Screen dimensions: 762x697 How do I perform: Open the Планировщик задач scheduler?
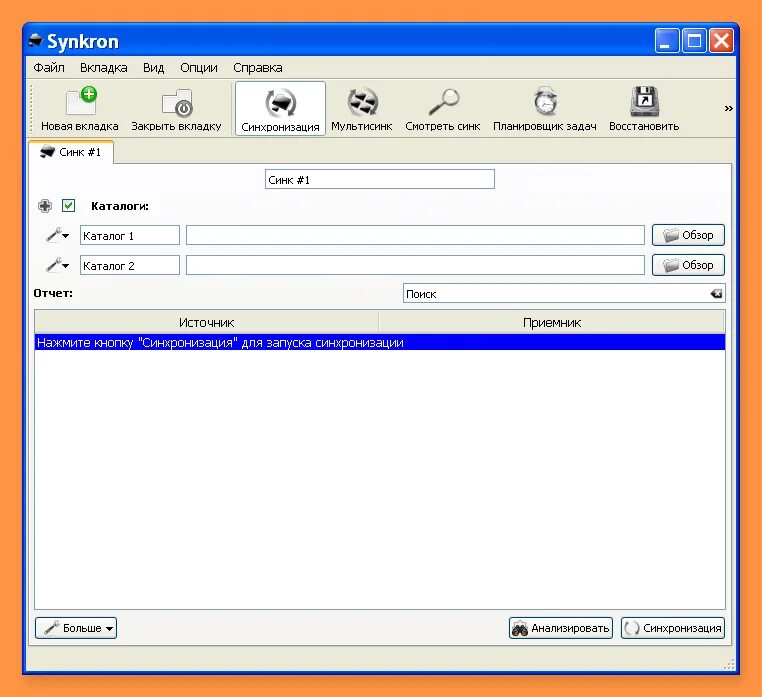545,109
